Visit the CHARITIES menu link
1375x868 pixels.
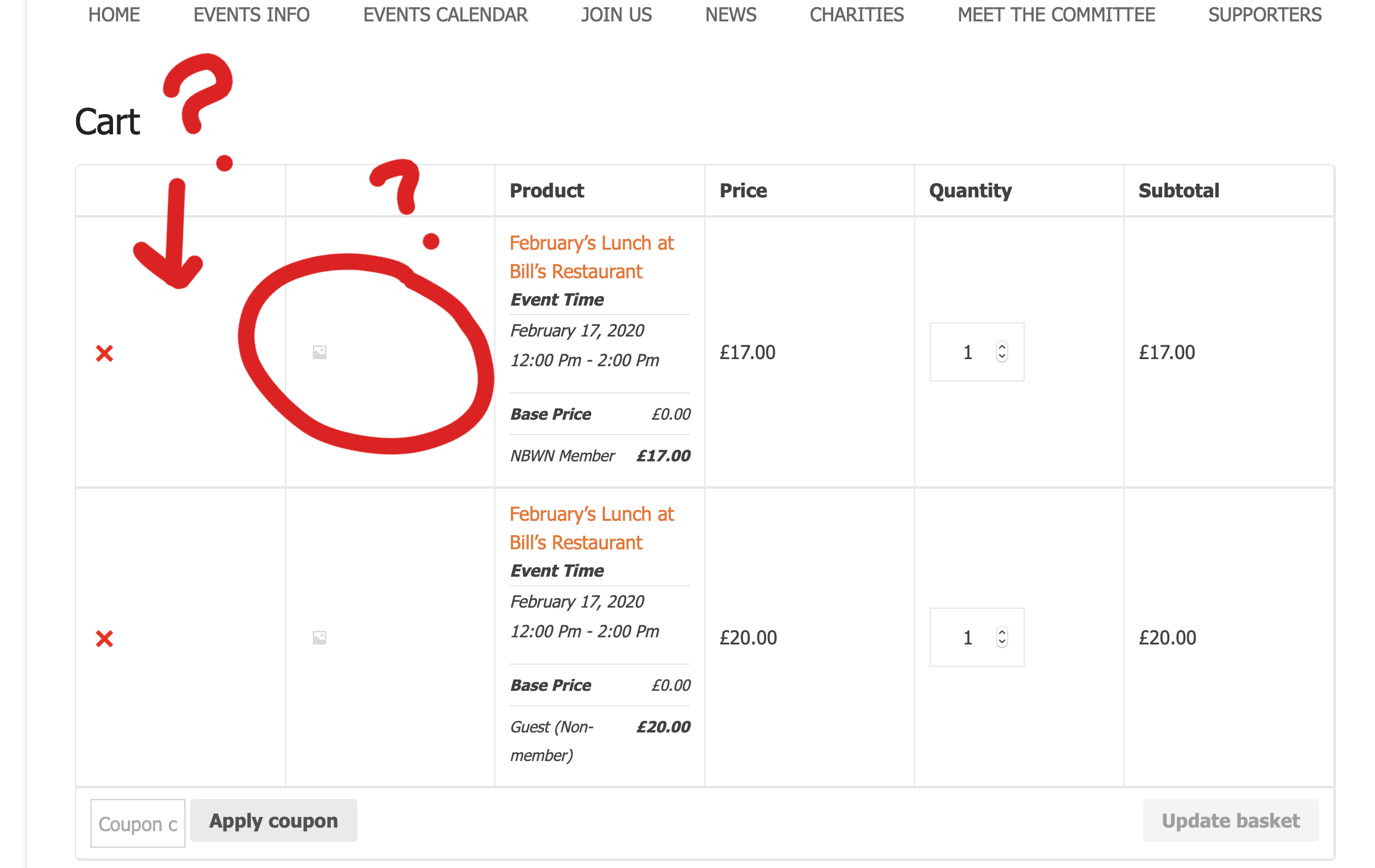coord(857,14)
